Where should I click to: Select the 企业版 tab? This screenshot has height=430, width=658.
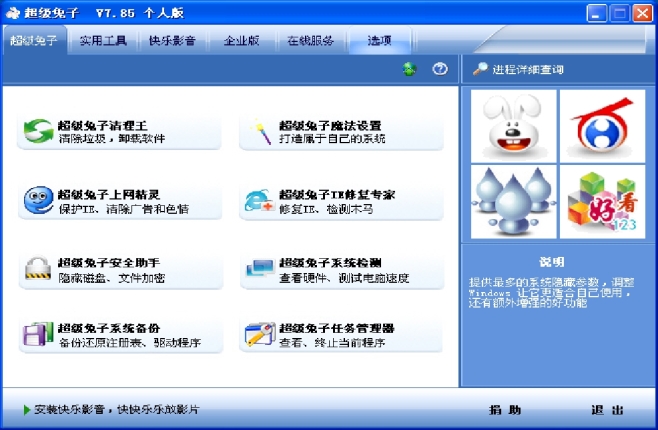pyautogui.click(x=242, y=40)
